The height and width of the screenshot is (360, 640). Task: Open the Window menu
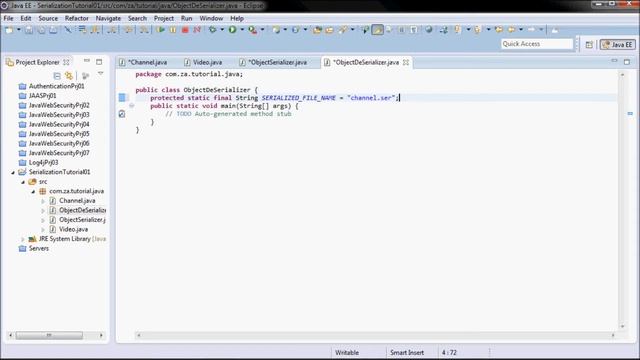click(211, 18)
